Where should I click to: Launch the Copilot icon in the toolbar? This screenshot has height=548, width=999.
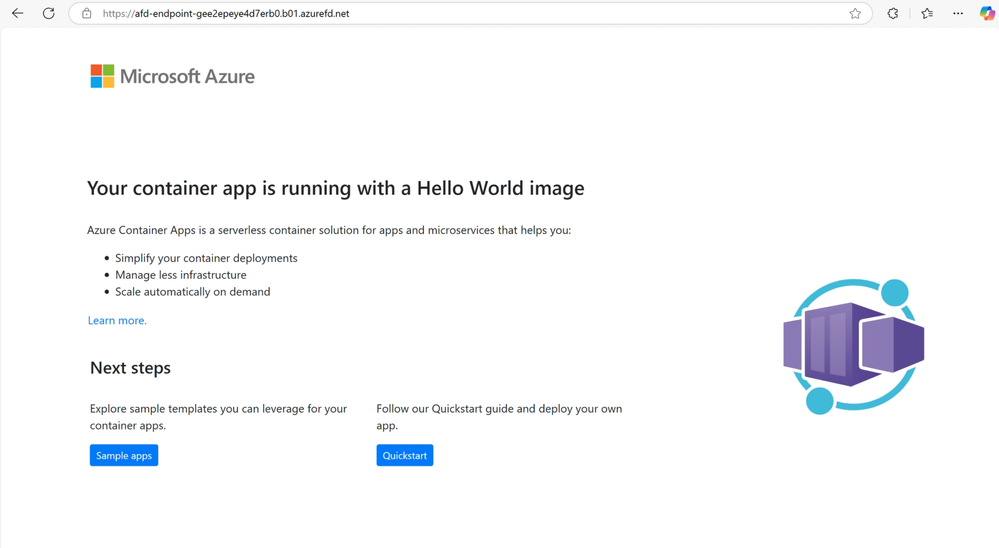click(987, 13)
